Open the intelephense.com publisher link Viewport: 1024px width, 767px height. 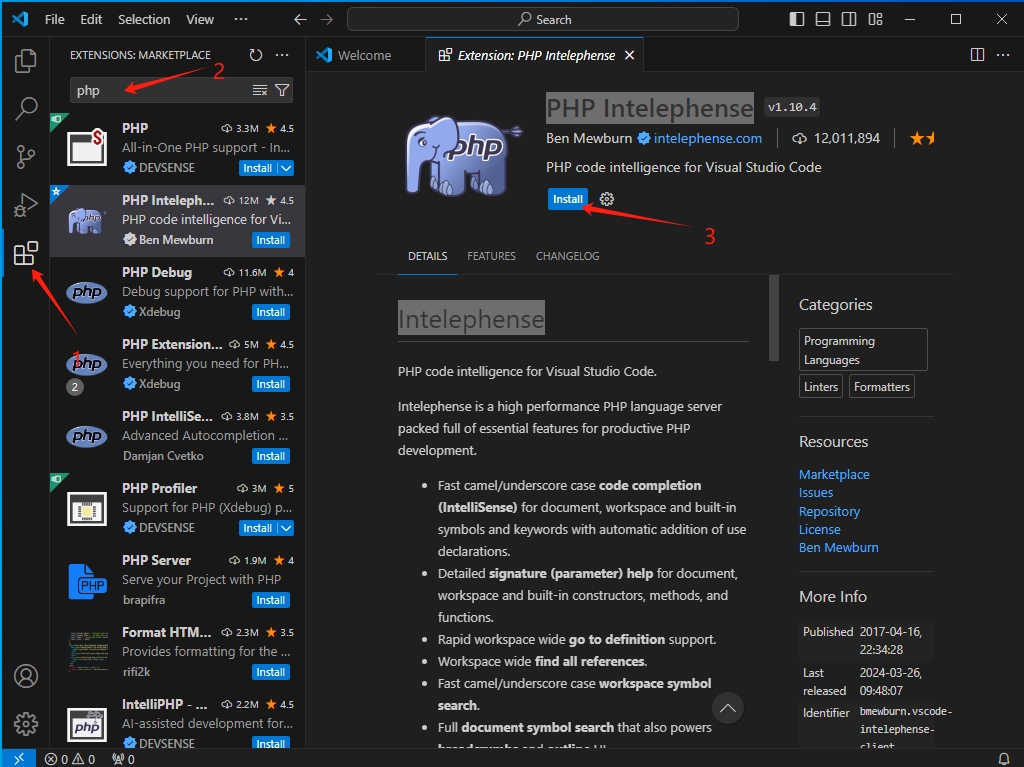coord(708,139)
